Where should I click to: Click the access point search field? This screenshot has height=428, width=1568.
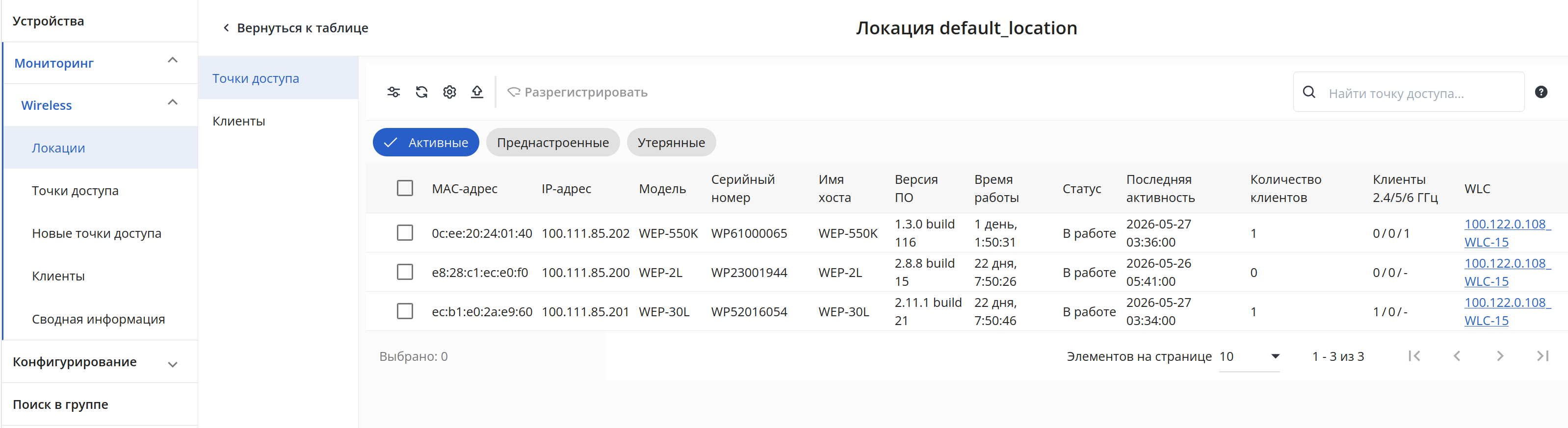coord(1408,92)
